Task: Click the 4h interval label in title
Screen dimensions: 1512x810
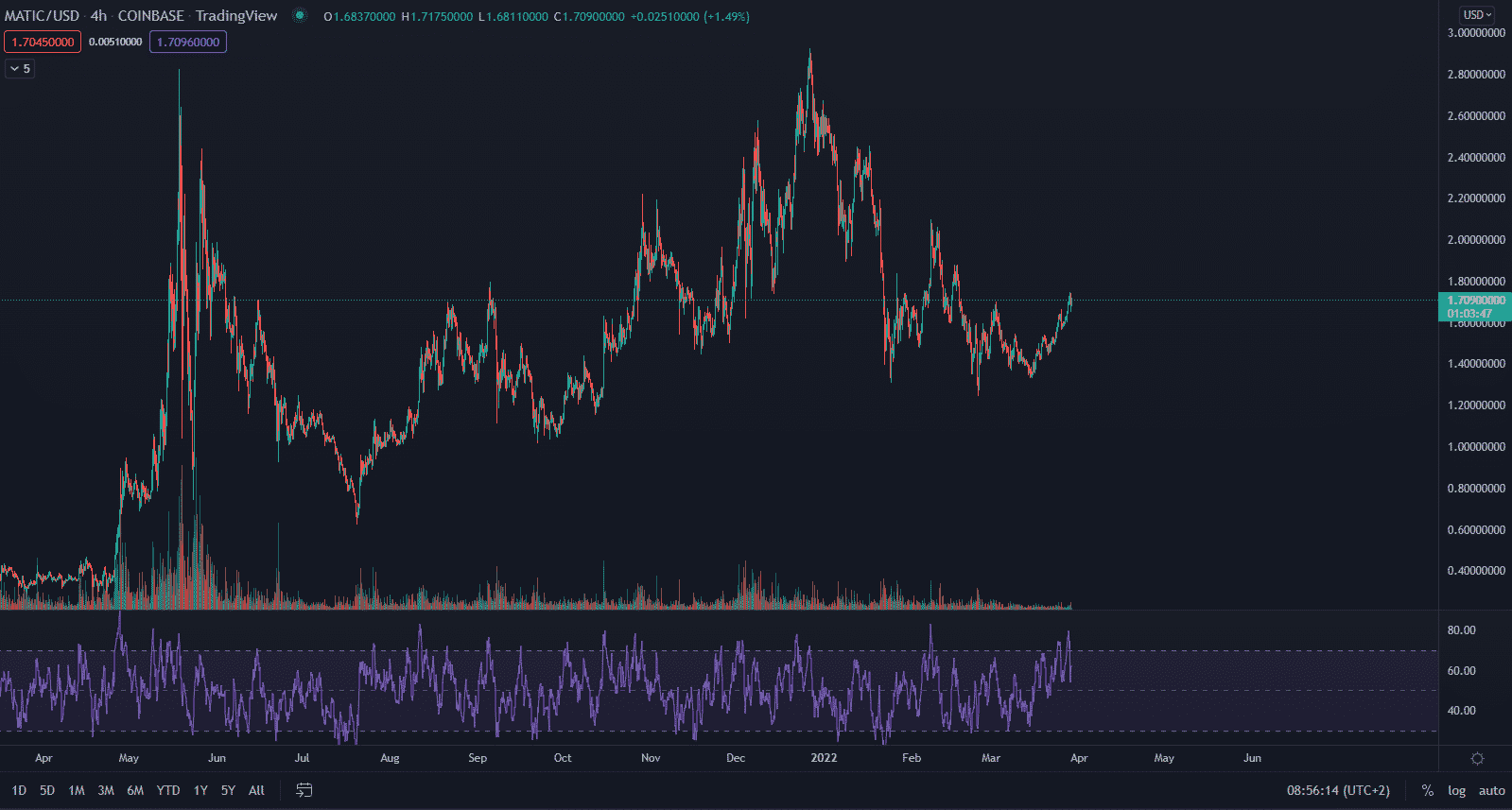Action: (x=98, y=16)
